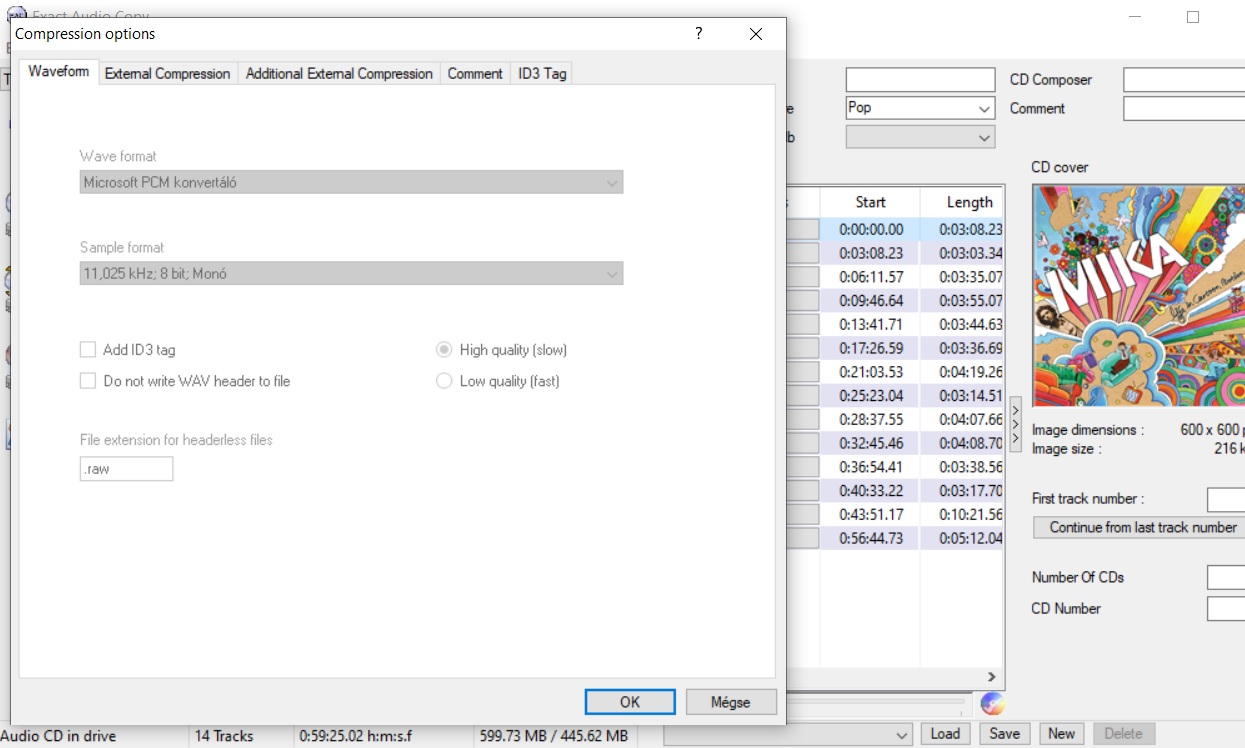
Task: Open the Comment tab
Action: (x=475, y=73)
